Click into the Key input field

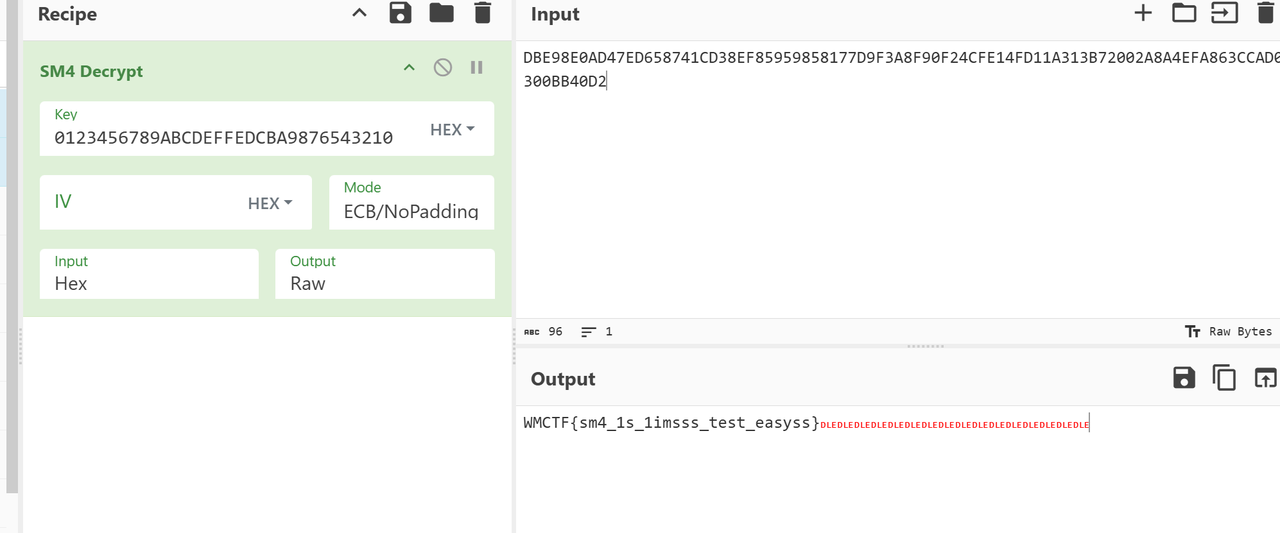(x=223, y=137)
